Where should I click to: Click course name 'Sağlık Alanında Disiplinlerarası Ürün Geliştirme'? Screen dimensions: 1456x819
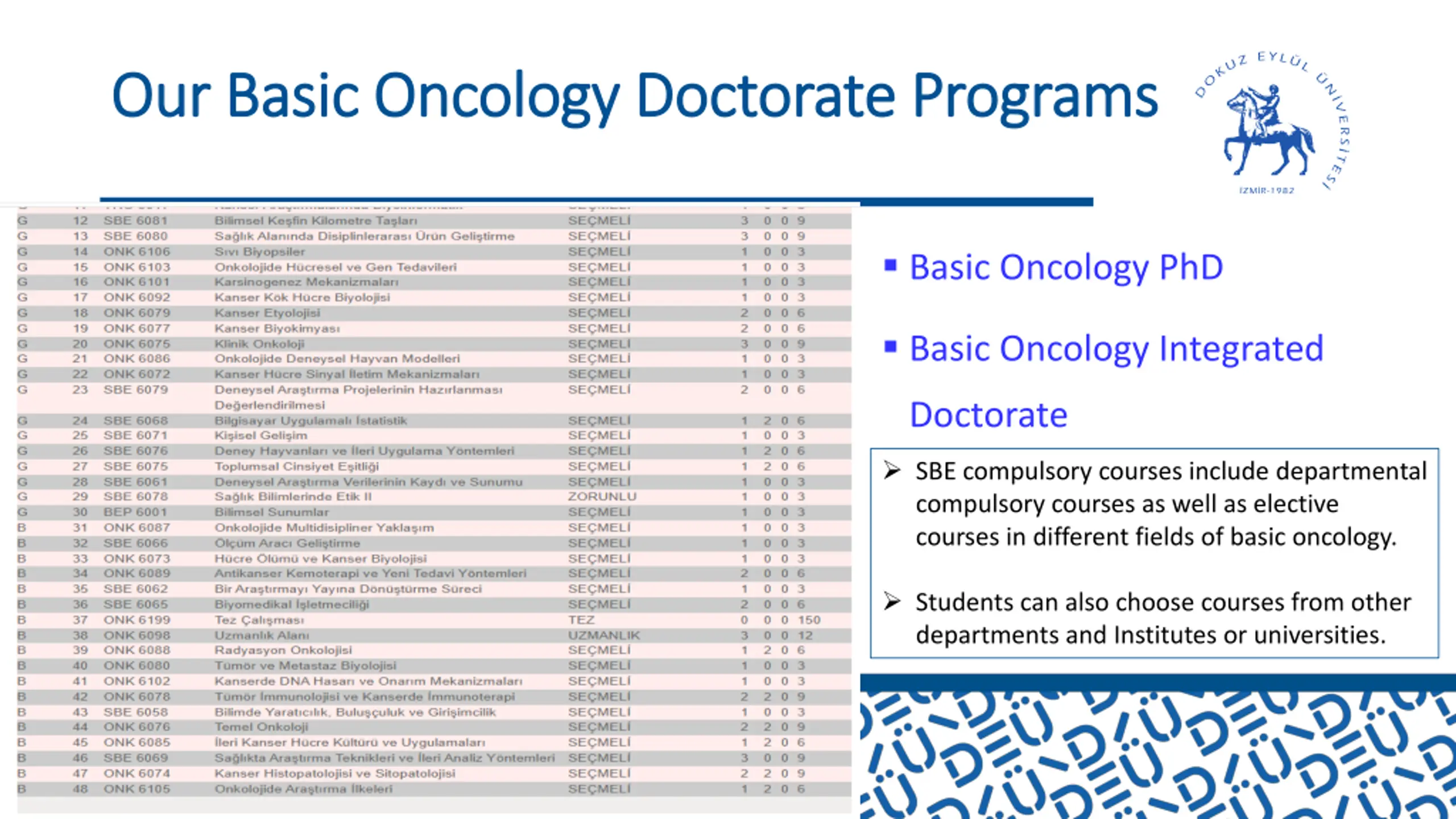pos(365,236)
